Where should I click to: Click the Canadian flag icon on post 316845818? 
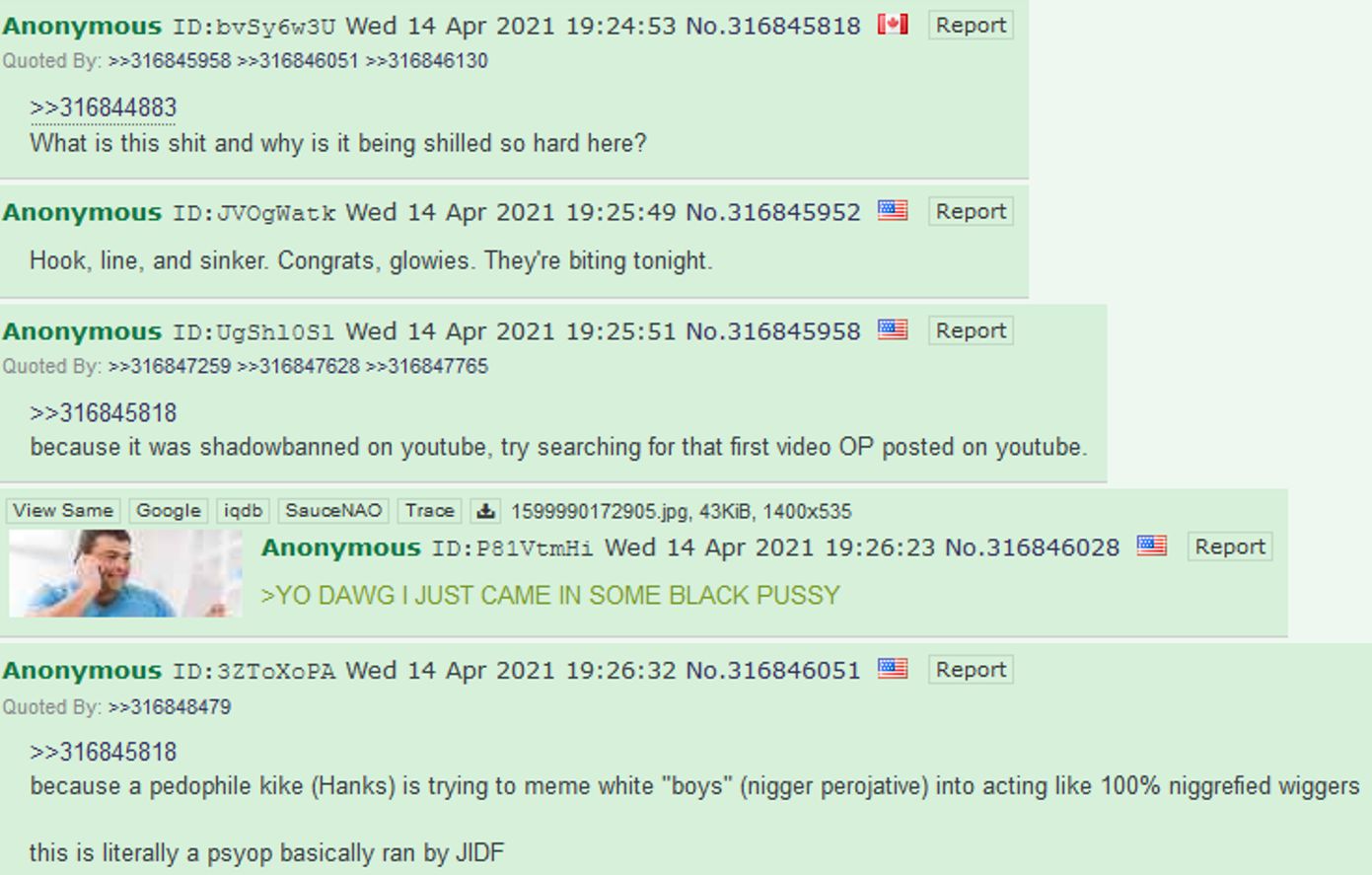tap(893, 25)
